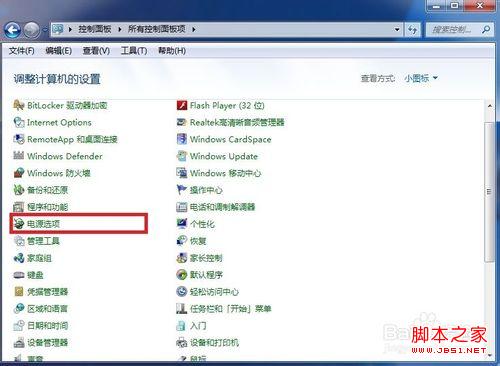Viewport: 500px width, 366px height.
Task: Open the 入门 link
Action: [x=198, y=326]
